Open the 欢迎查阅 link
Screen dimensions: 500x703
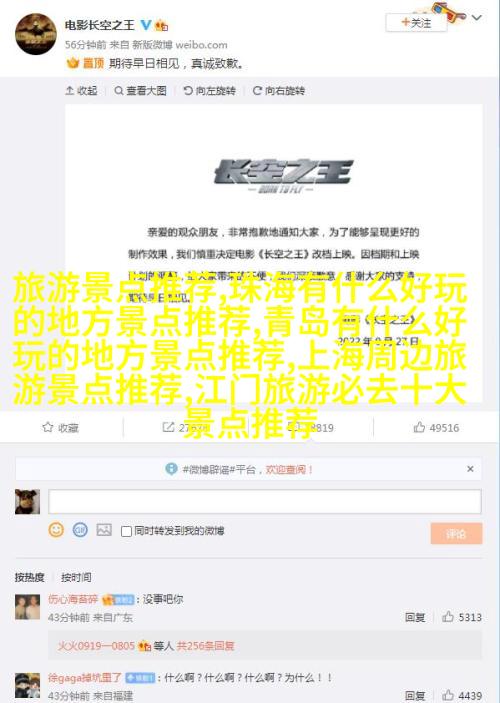pyautogui.click(x=289, y=469)
